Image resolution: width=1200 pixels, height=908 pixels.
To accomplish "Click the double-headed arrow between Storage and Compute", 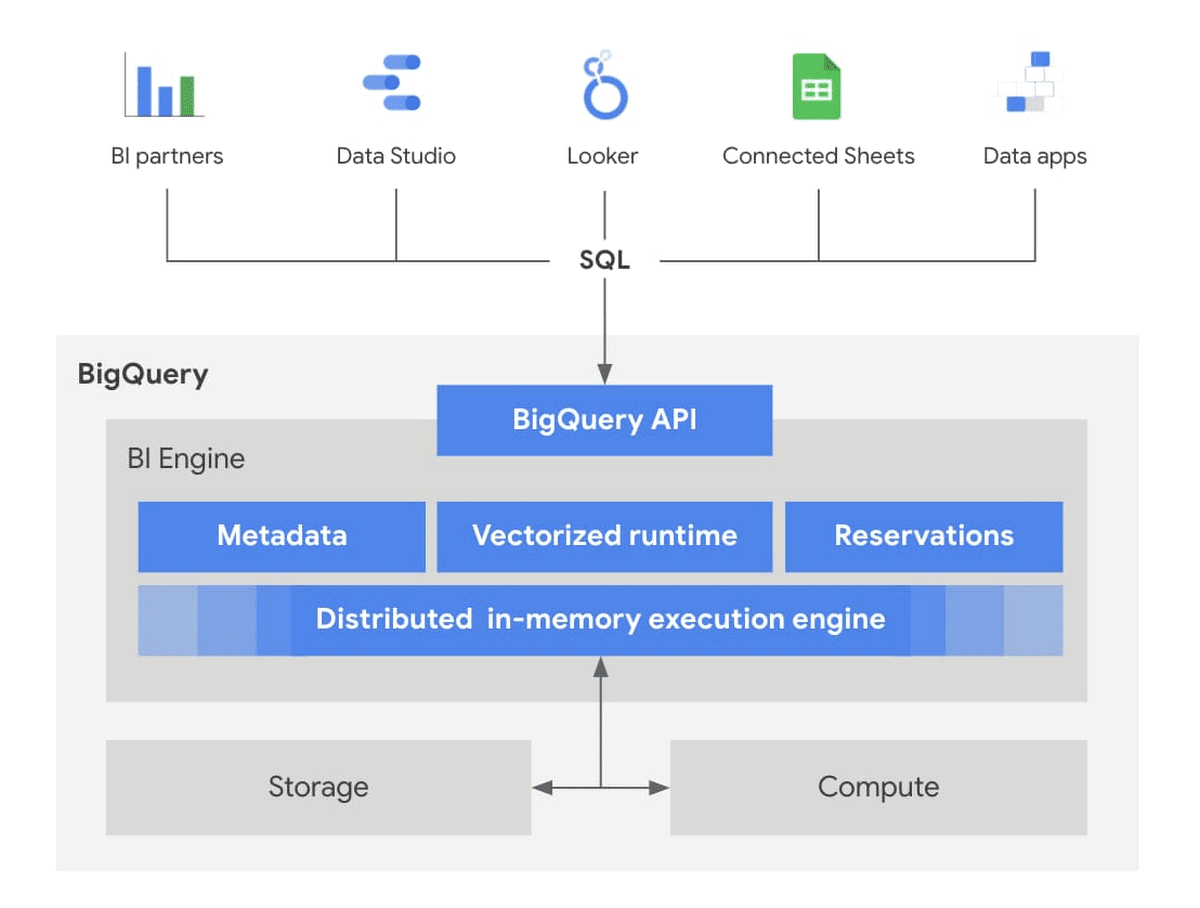I will click(600, 787).
